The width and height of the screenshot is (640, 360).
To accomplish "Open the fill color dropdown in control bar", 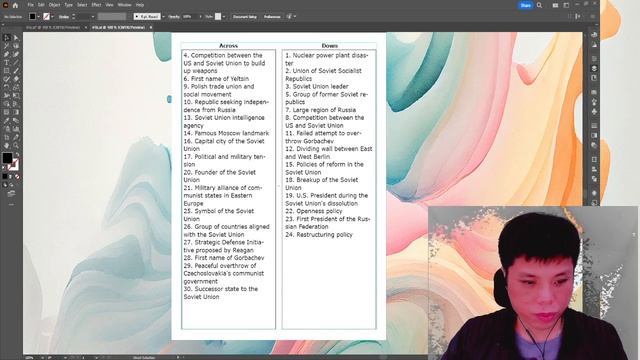I will click(x=38, y=17).
